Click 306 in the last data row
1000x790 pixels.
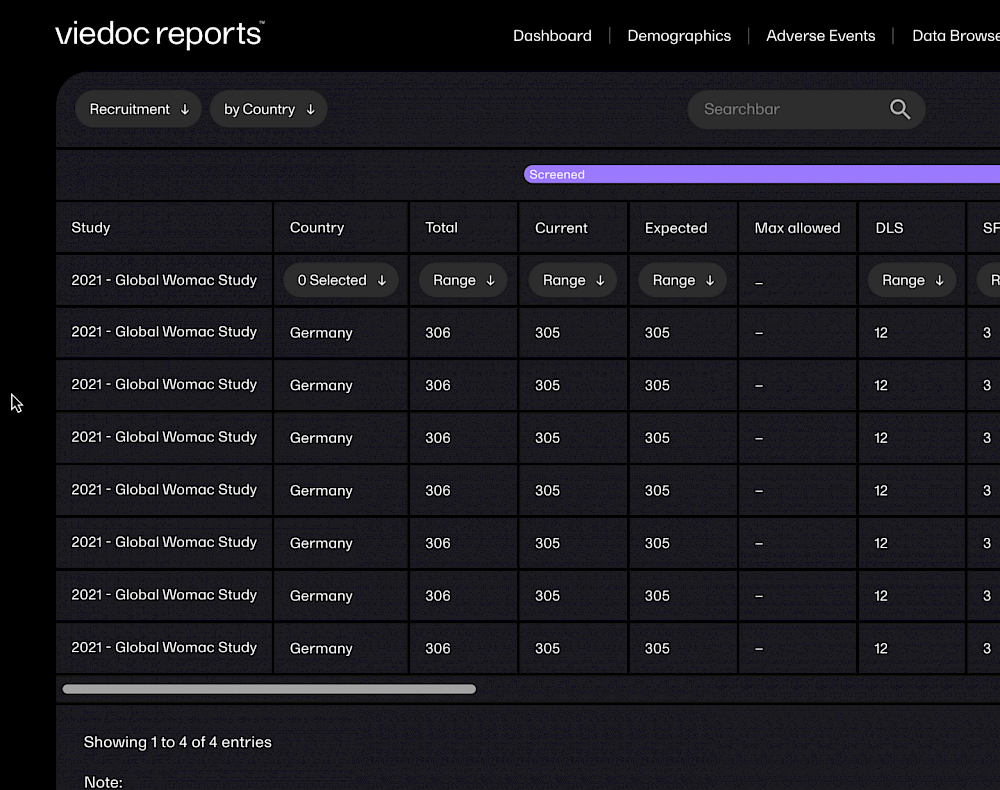[x=438, y=648]
